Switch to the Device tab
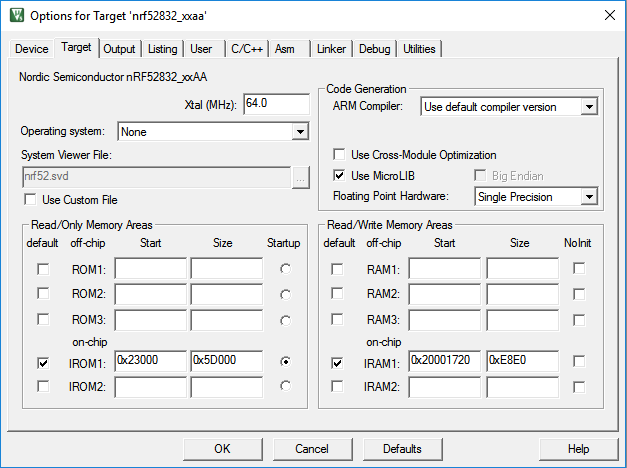 pos(32,49)
